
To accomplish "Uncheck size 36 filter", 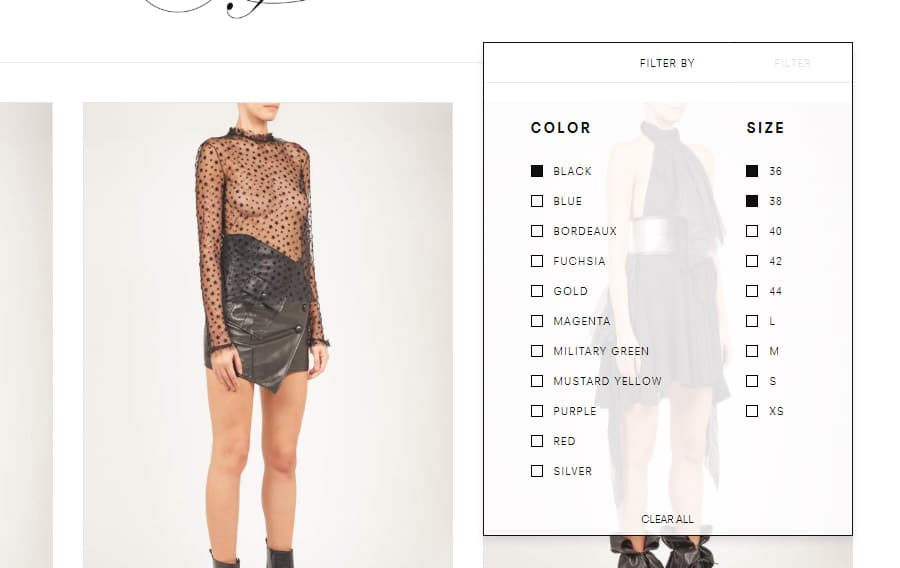I will [x=752, y=171].
